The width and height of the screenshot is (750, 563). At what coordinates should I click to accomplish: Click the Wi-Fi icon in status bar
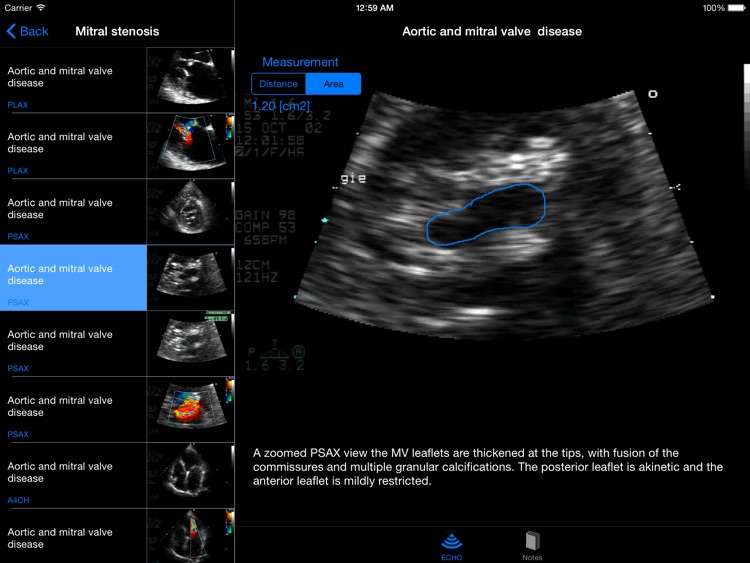tap(41, 8)
